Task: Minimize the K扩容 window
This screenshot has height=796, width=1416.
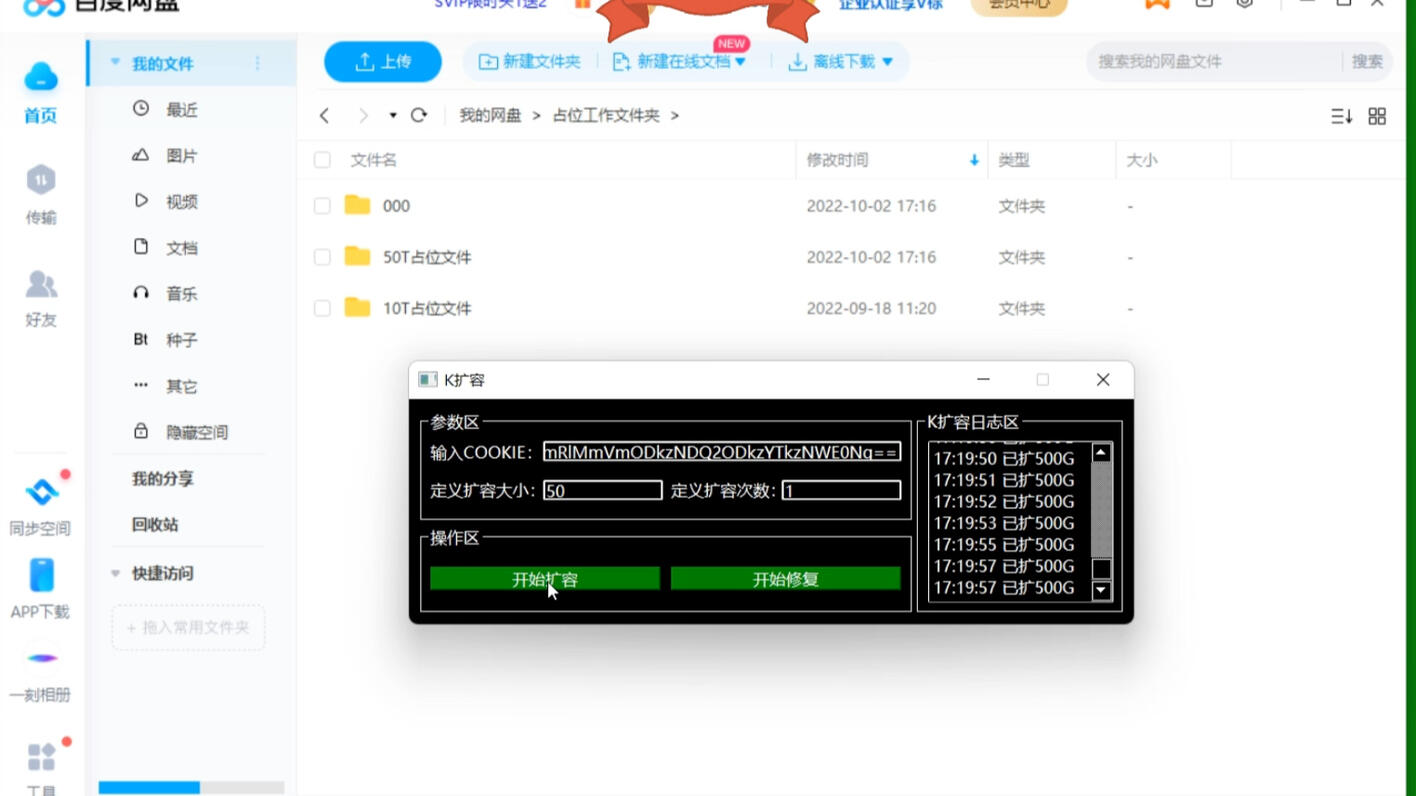Action: pos(983,380)
